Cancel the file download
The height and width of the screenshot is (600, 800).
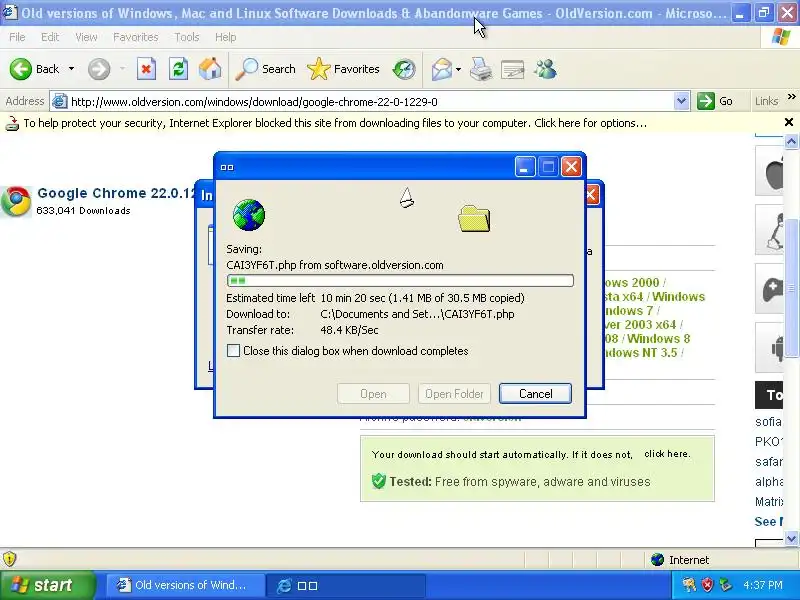[x=535, y=393]
